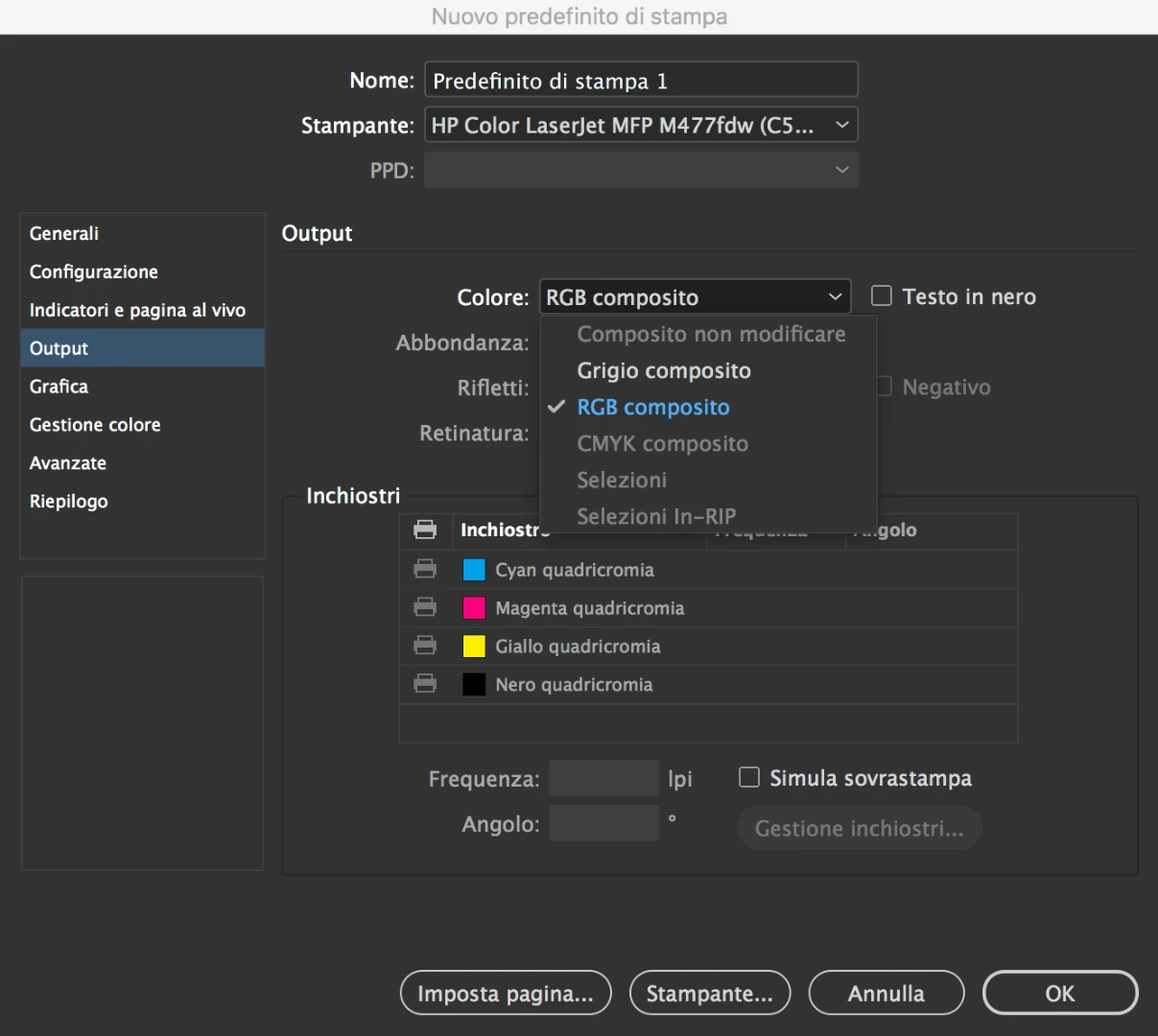Click the Stampante... button
This screenshot has height=1036, width=1158.
pyautogui.click(x=710, y=993)
